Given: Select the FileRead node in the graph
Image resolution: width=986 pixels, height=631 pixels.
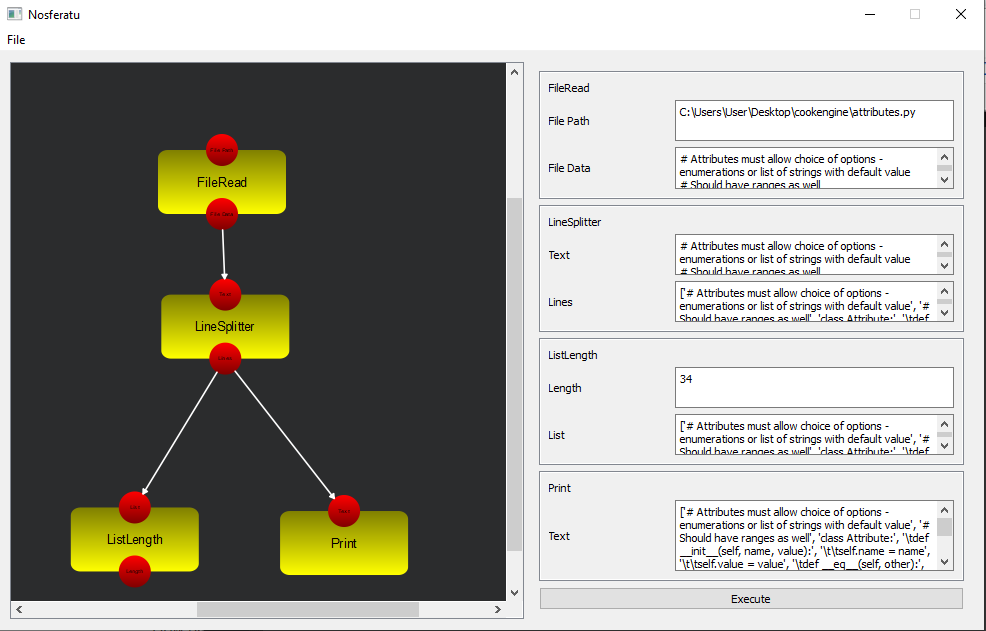Looking at the screenshot, I should coord(222,182).
